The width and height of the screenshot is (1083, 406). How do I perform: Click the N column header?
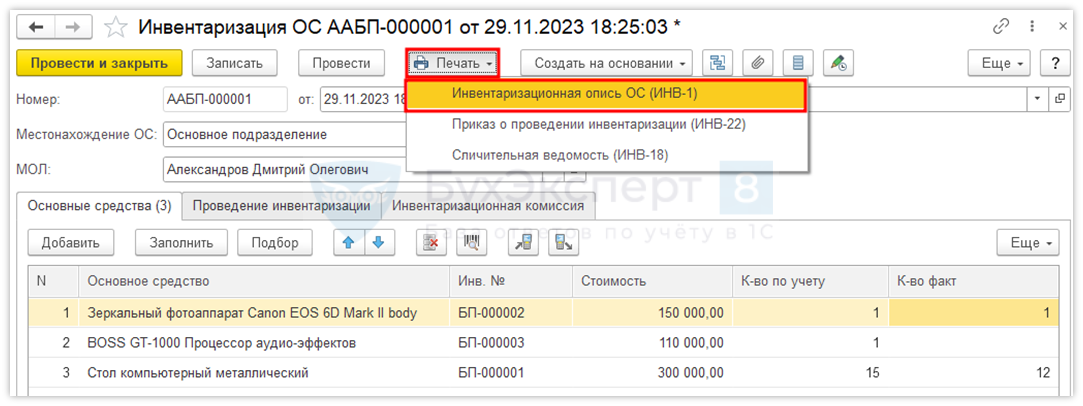point(53,281)
